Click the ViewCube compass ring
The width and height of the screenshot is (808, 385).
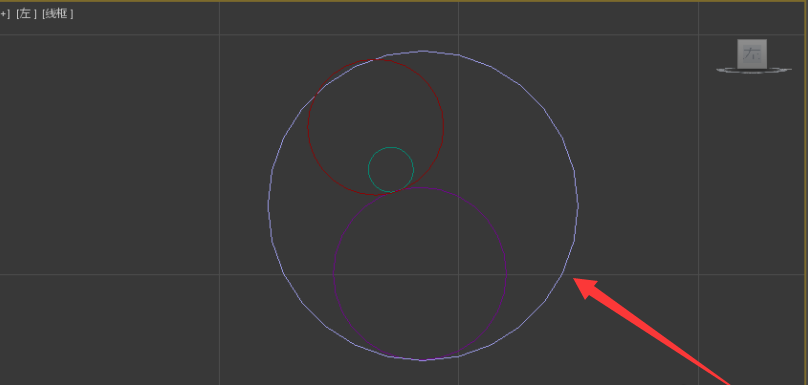coord(754,71)
